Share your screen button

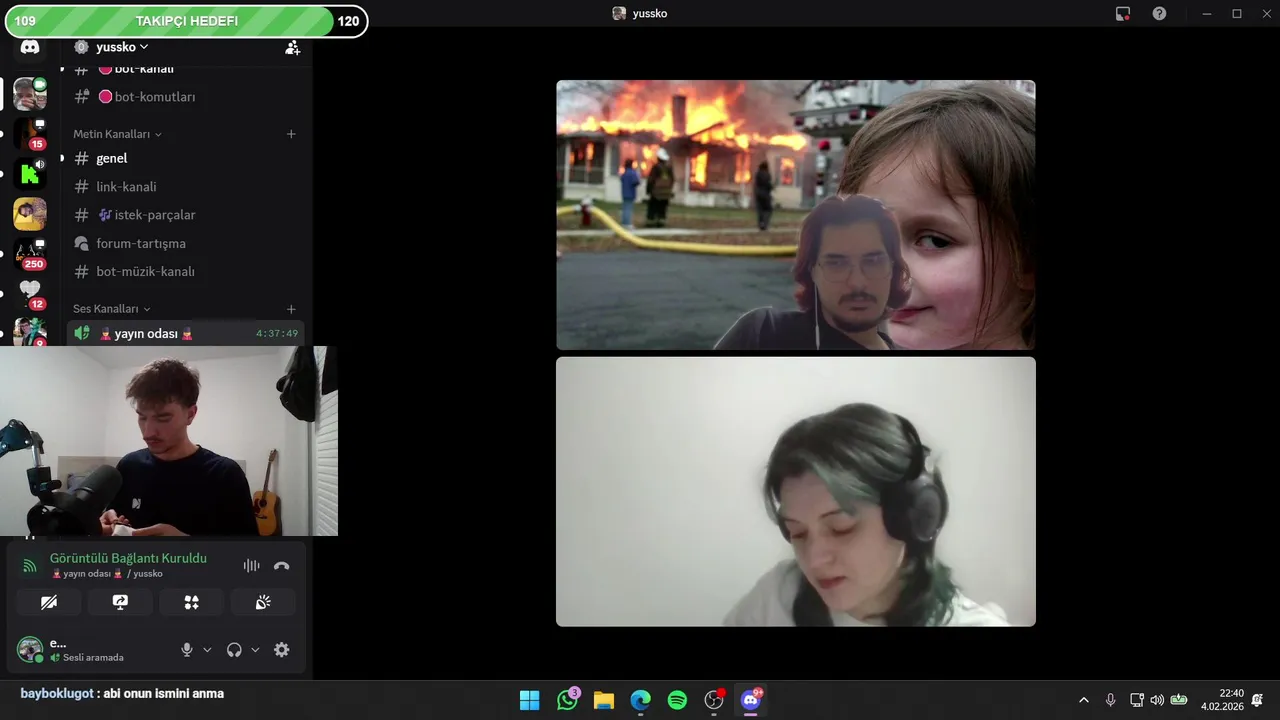tap(120, 602)
